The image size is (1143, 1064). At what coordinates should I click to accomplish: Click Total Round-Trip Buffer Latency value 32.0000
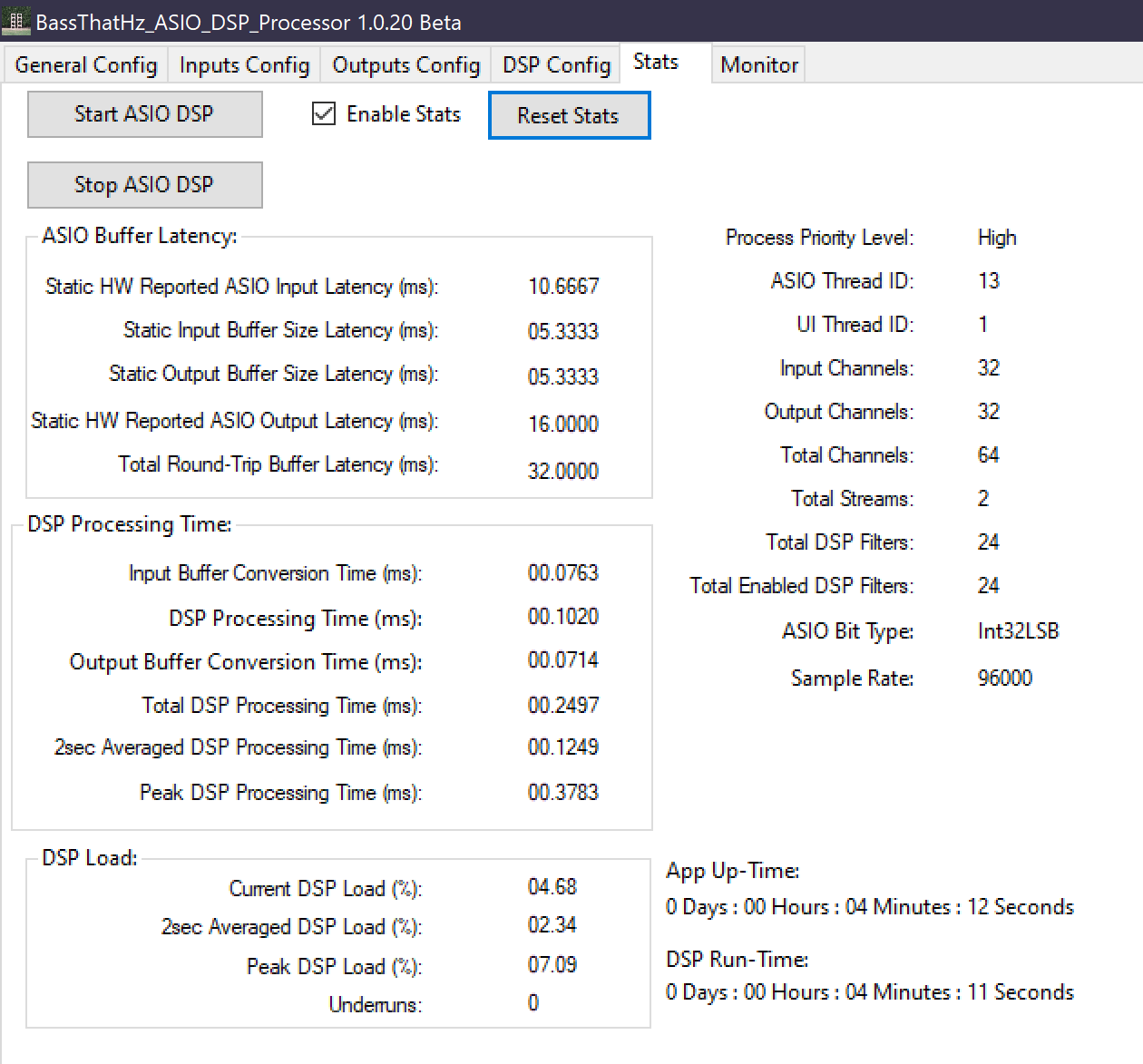[563, 471]
